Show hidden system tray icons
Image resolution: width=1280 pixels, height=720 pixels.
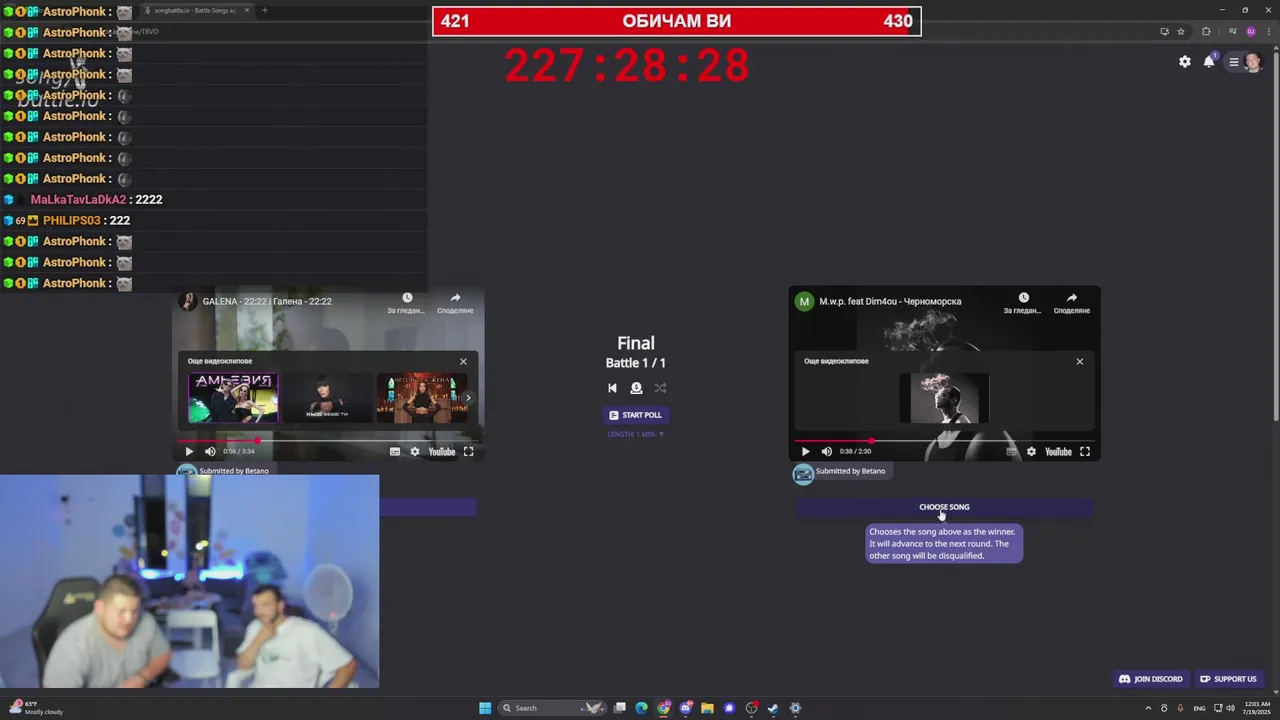coord(1148,708)
